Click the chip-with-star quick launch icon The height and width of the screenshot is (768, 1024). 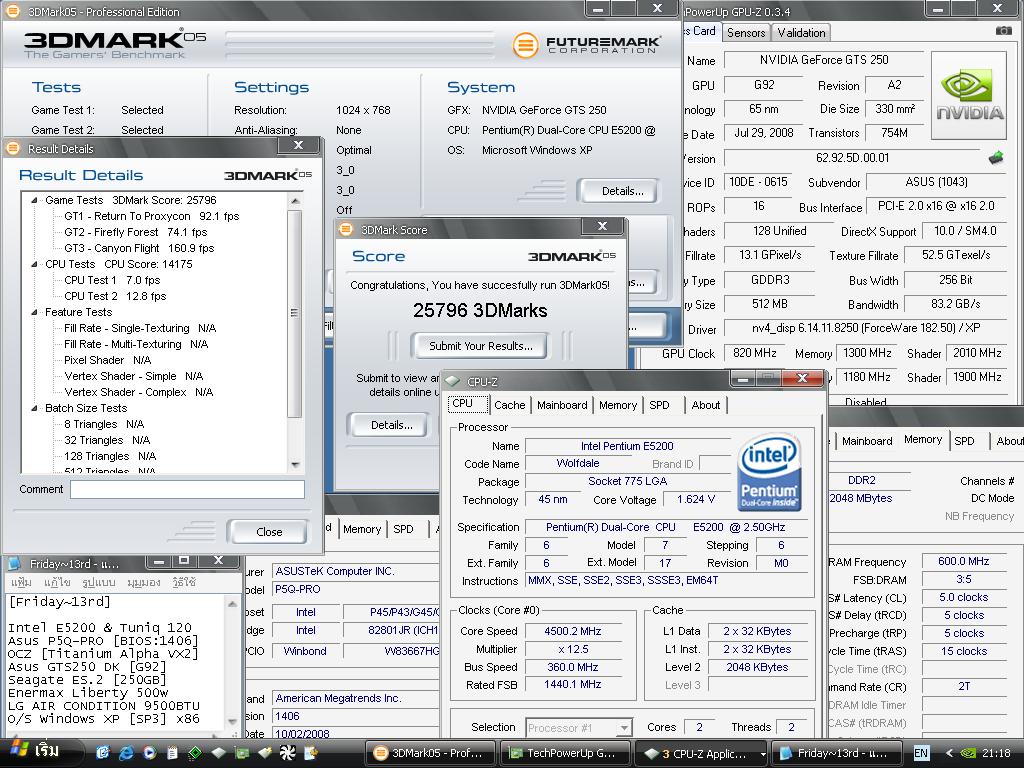tap(264, 752)
